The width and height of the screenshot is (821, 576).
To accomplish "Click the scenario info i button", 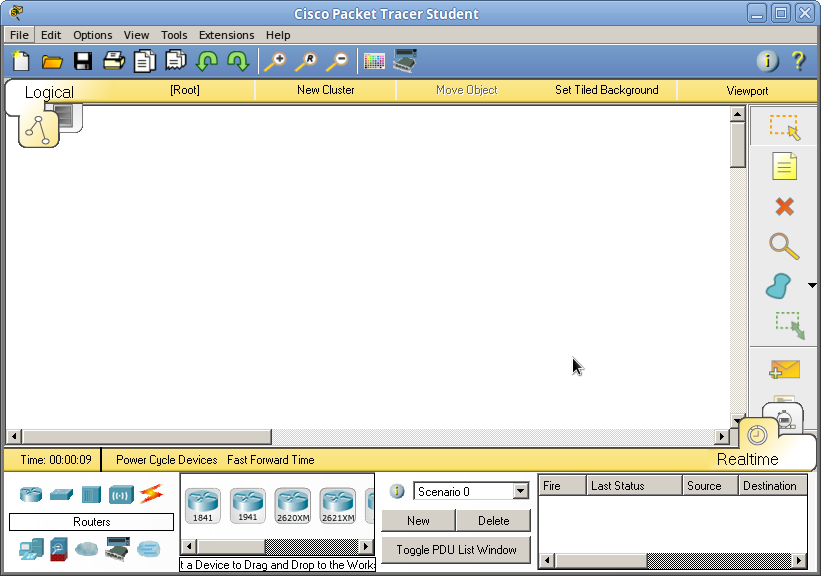I will tap(397, 491).
